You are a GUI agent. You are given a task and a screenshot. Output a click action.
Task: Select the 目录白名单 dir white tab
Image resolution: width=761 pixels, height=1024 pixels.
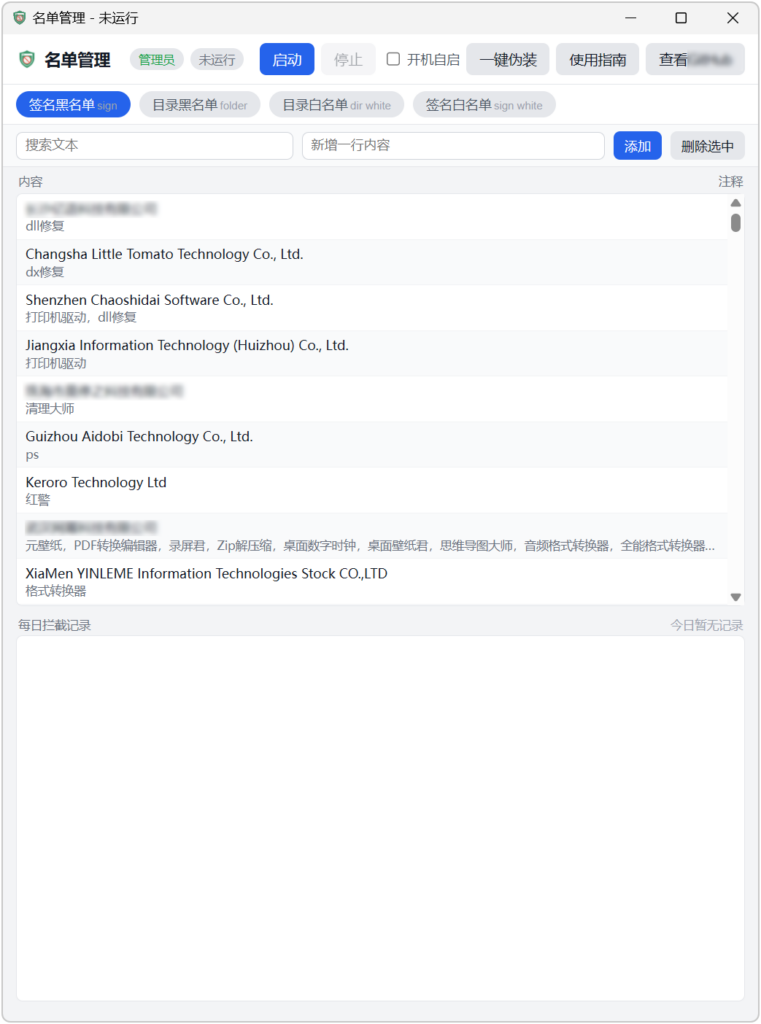(336, 105)
